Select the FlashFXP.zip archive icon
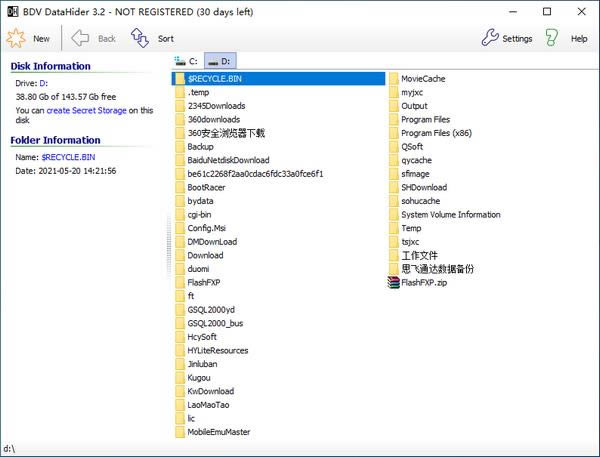The image size is (600, 457). pyautogui.click(x=393, y=282)
